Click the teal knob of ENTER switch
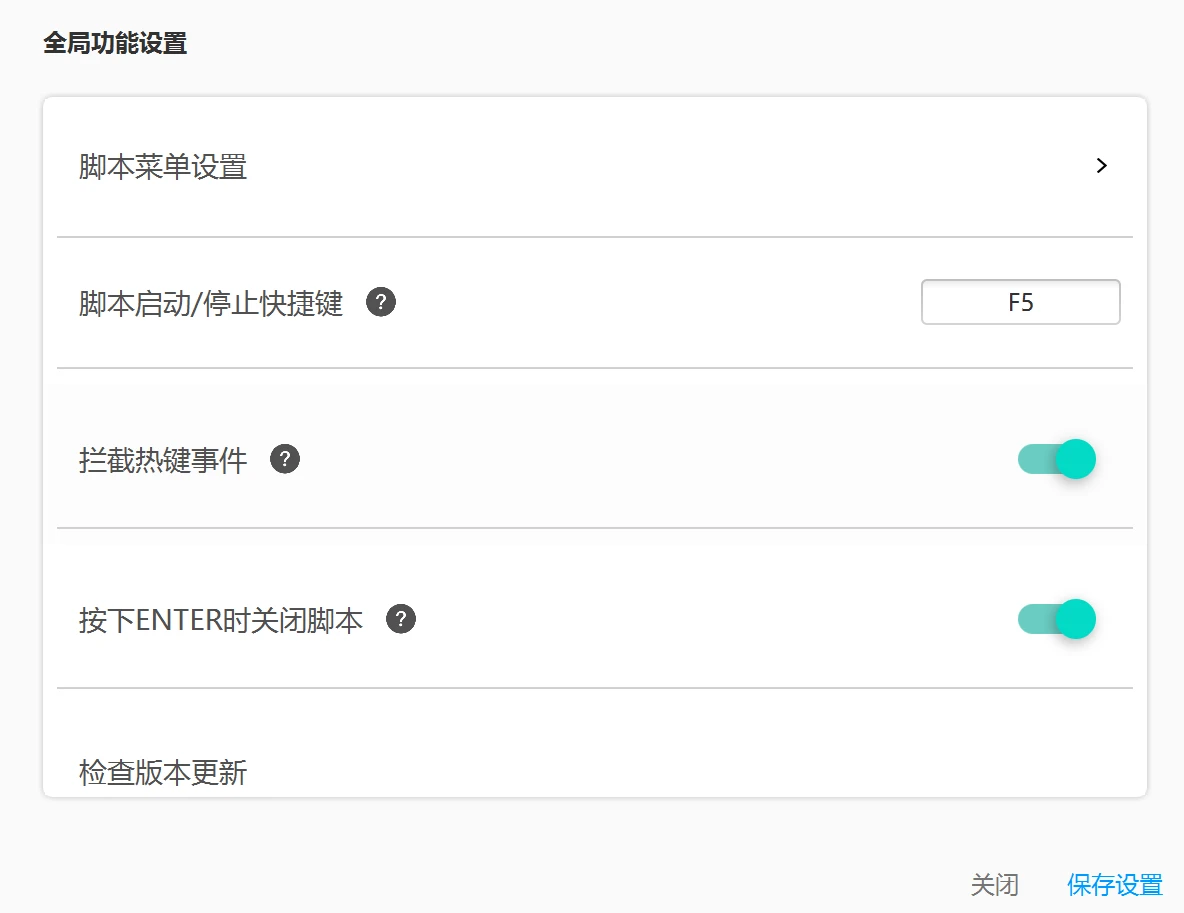This screenshot has width=1184, height=913. click(1075, 619)
